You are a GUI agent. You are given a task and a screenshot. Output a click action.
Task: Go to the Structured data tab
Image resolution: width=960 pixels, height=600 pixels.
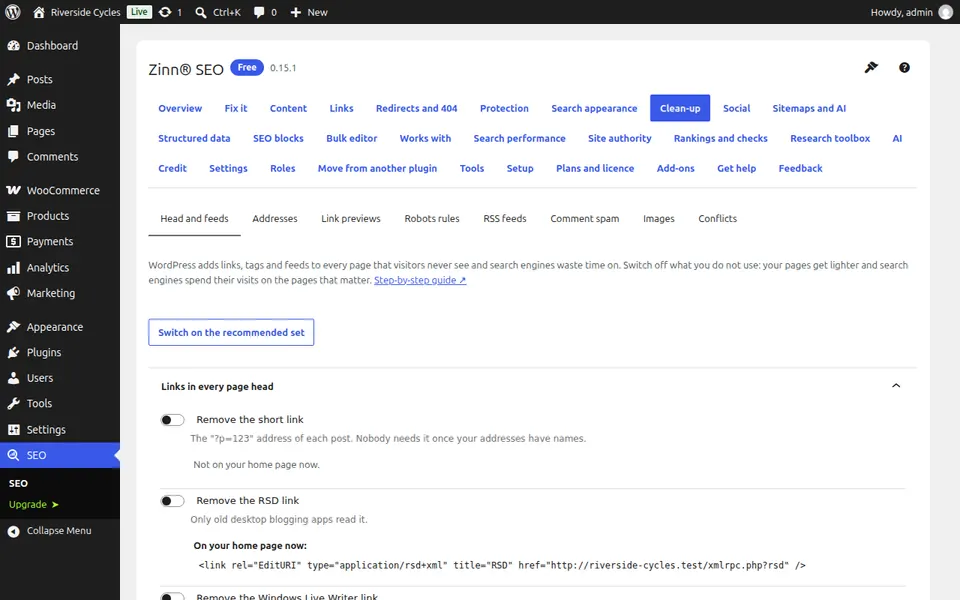point(194,138)
